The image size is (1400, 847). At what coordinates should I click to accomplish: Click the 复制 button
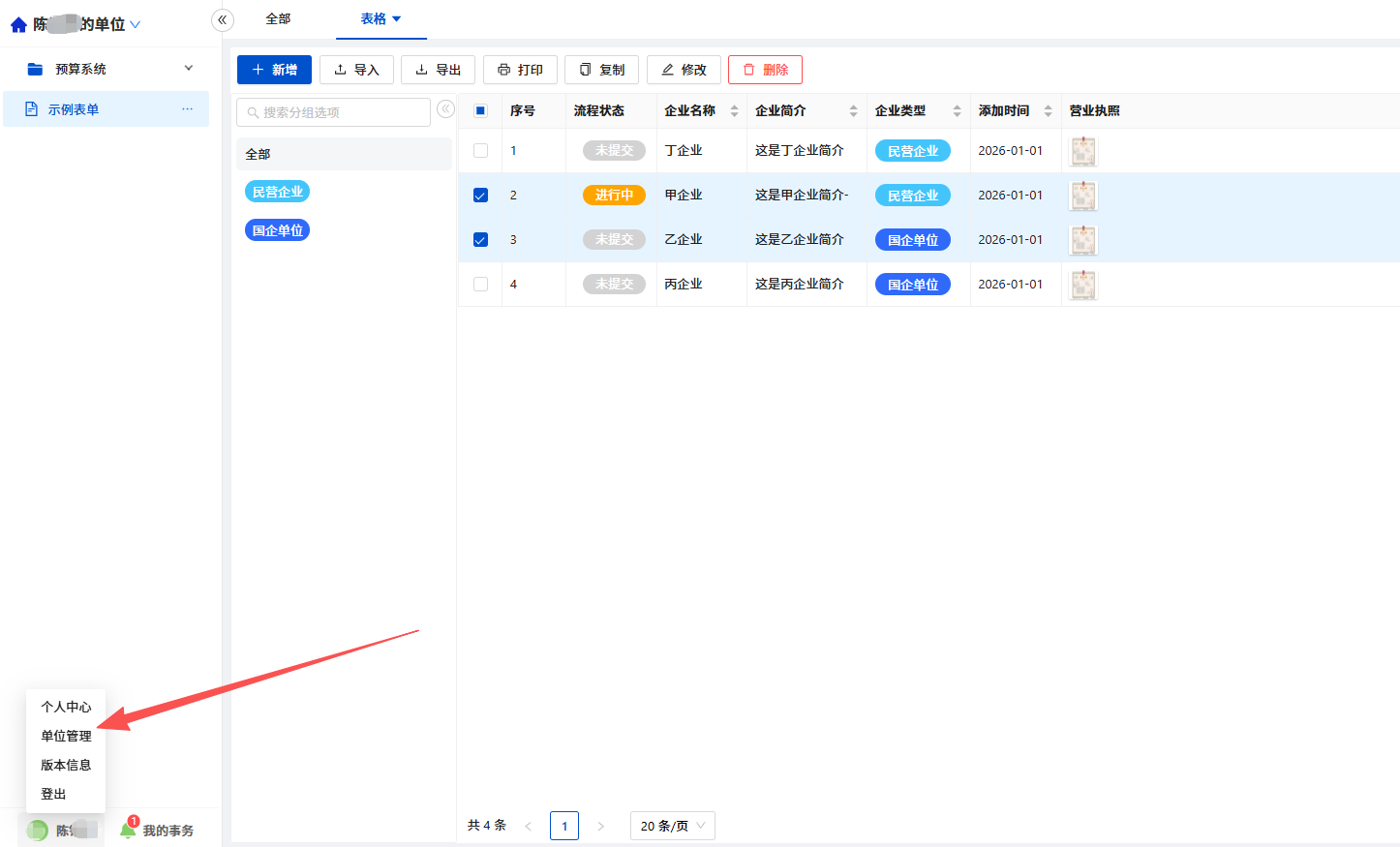(x=601, y=70)
